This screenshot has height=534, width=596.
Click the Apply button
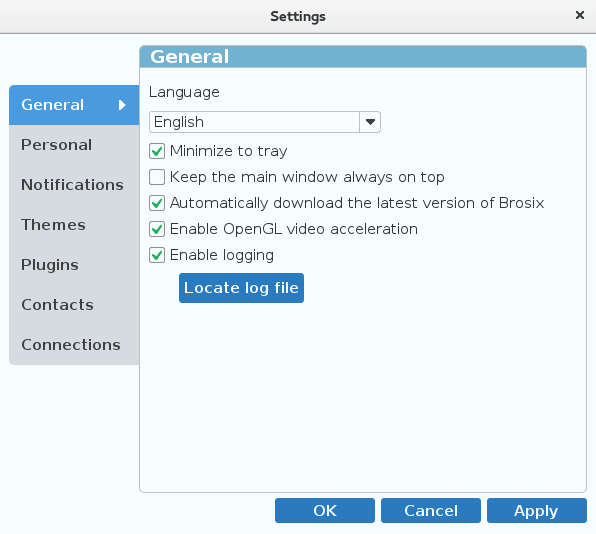pyautogui.click(x=537, y=510)
